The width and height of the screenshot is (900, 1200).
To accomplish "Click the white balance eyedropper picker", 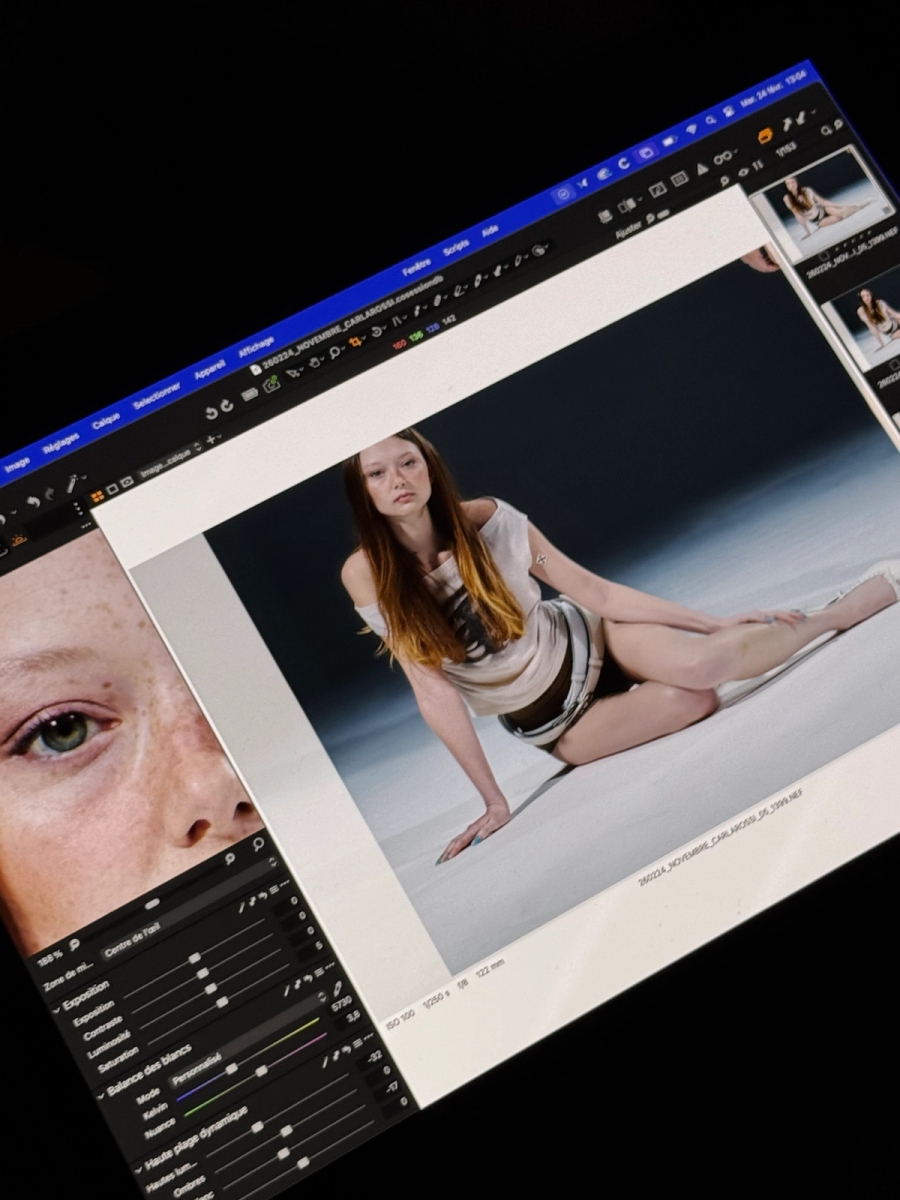I will pyautogui.click(x=339, y=987).
